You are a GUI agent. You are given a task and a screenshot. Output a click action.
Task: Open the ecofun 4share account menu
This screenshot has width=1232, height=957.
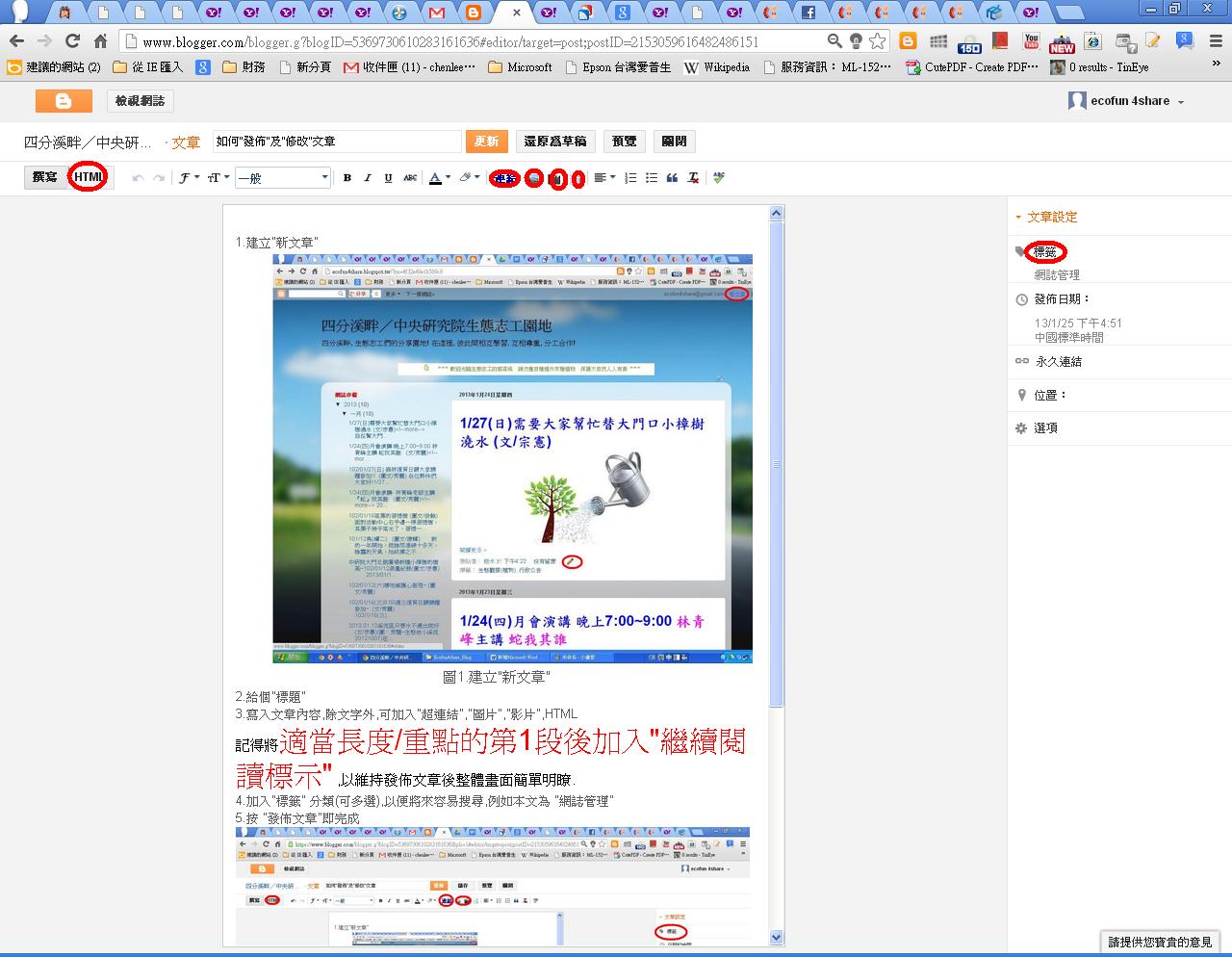click(1126, 101)
